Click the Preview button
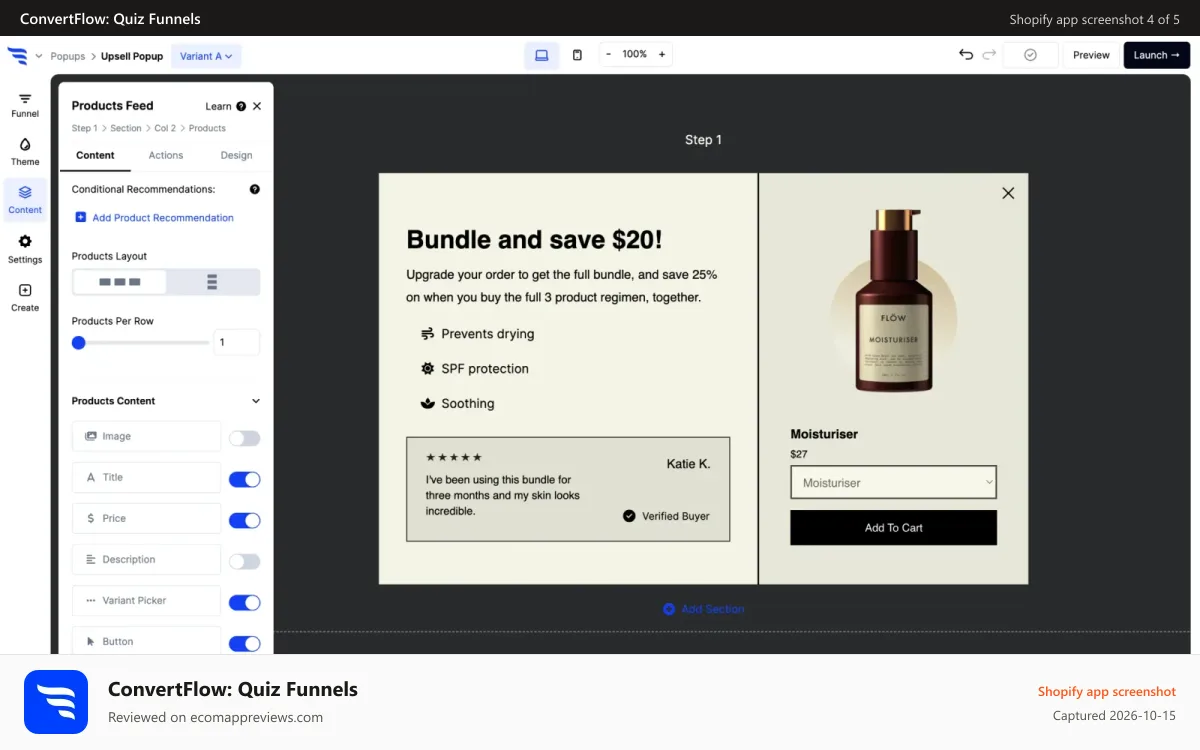 [1091, 55]
